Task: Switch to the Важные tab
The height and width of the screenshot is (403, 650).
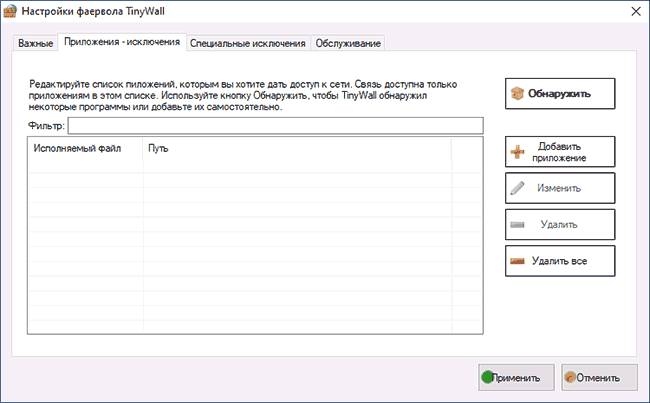Action: coord(36,43)
